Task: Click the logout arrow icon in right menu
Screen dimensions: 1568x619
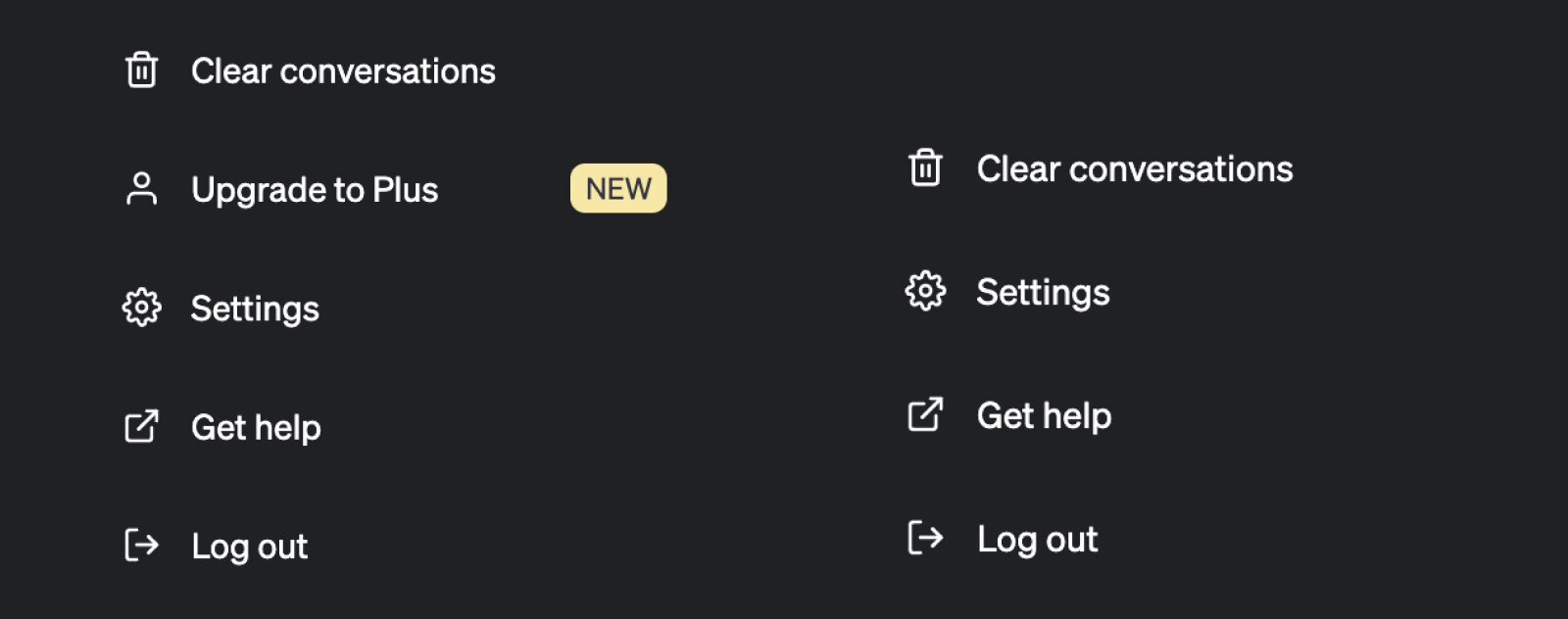Action: coord(925,538)
